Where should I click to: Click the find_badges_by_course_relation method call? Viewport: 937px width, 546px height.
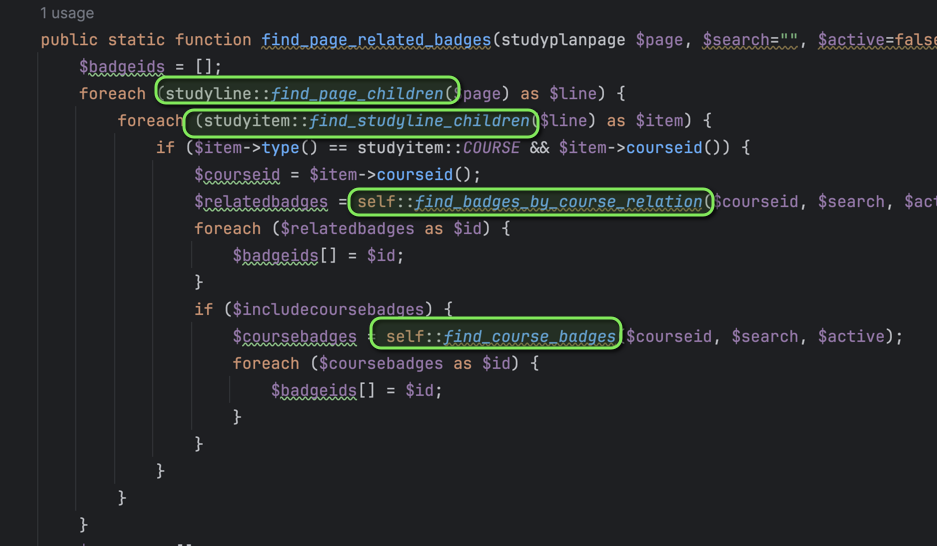point(558,202)
